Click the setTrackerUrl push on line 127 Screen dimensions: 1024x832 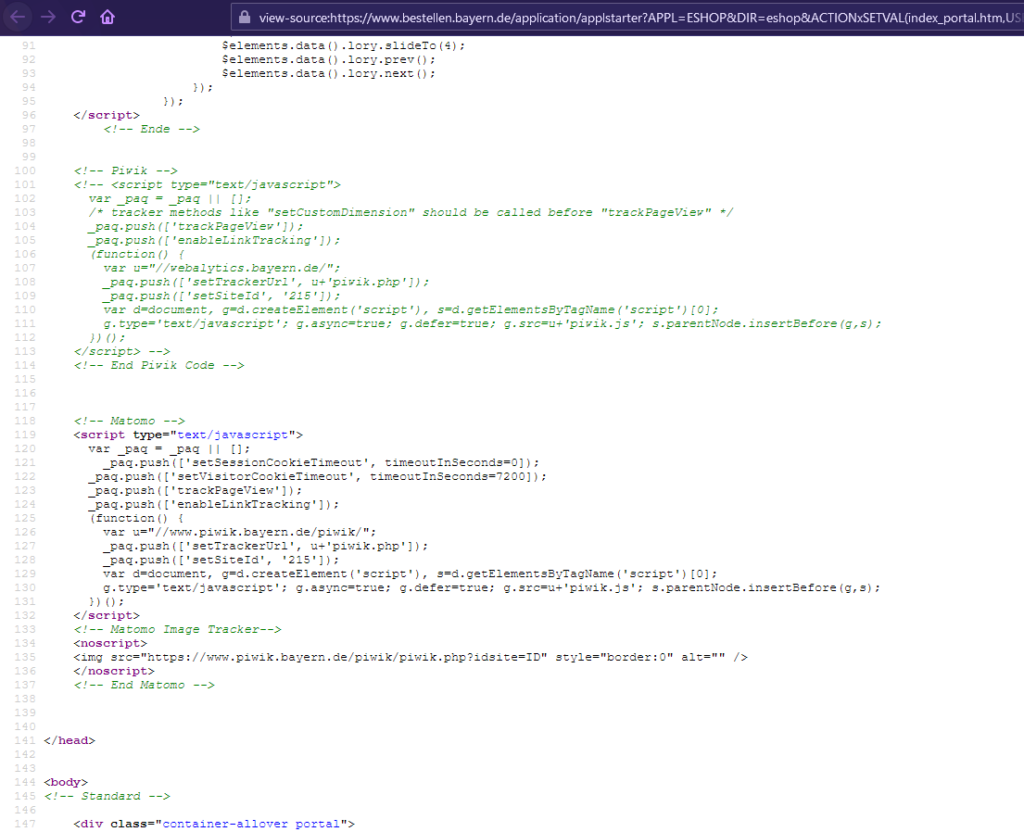coord(265,546)
